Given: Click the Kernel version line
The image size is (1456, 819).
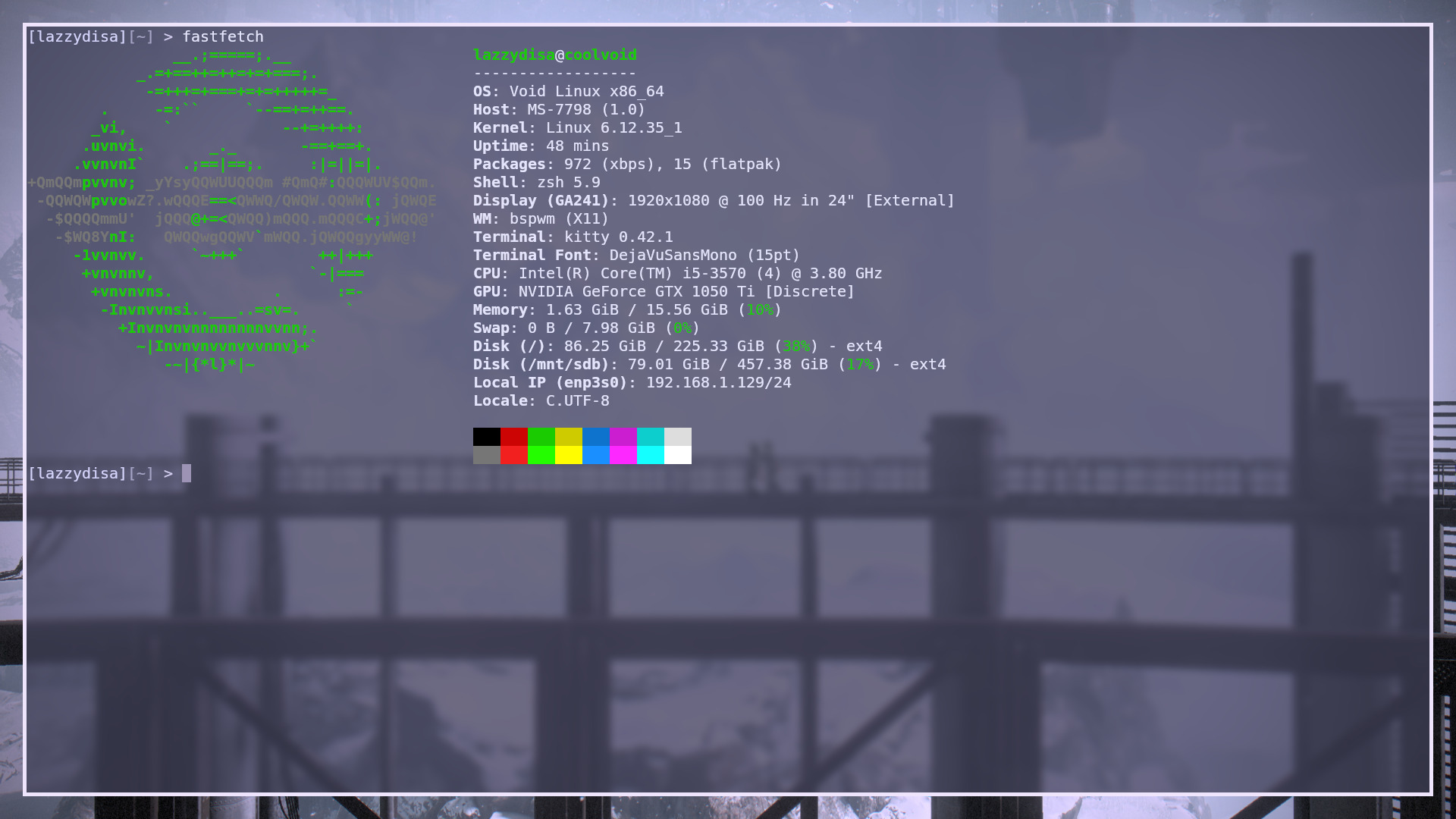Looking at the screenshot, I should coord(577,128).
